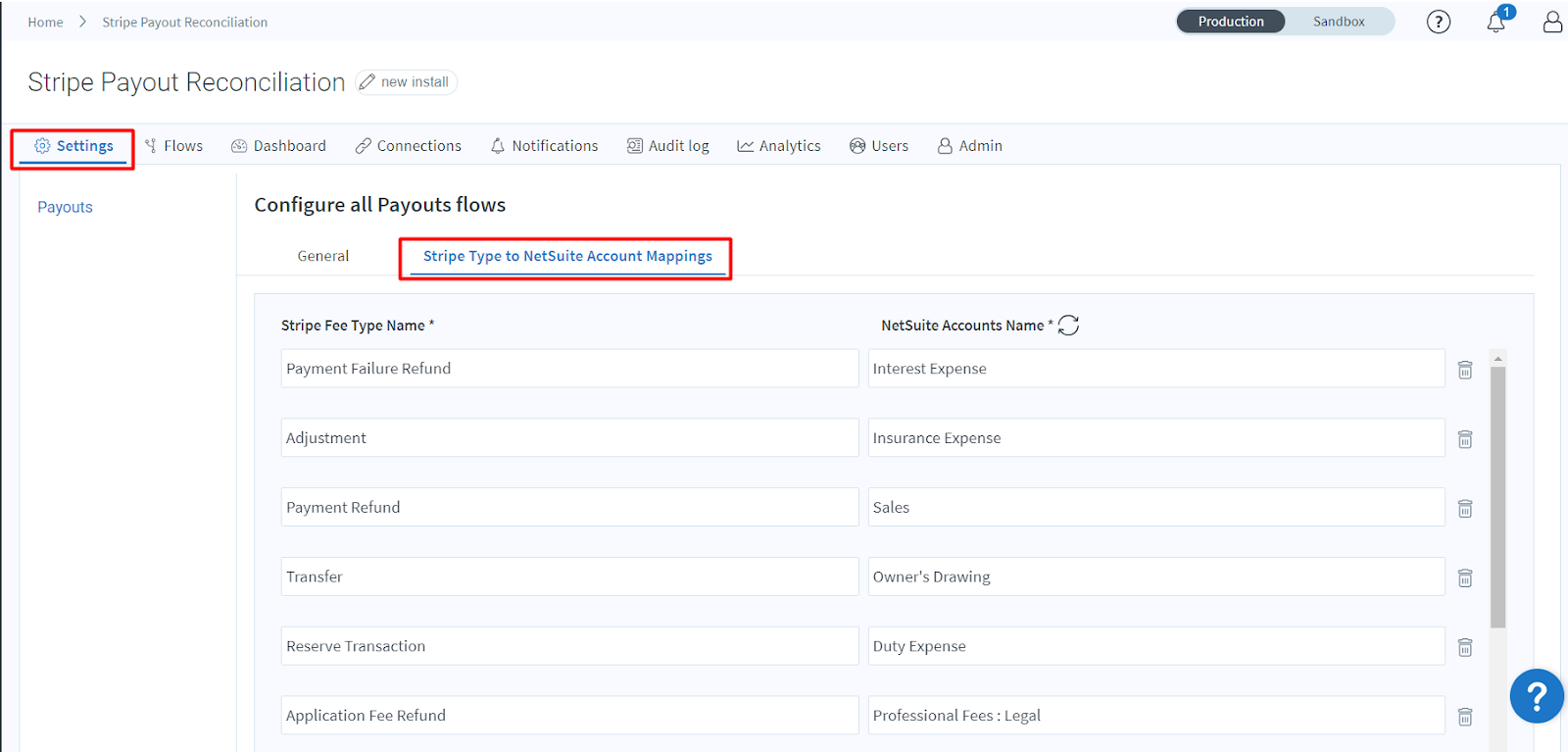Open the Admin tab
This screenshot has height=752, width=1568.
click(x=970, y=146)
